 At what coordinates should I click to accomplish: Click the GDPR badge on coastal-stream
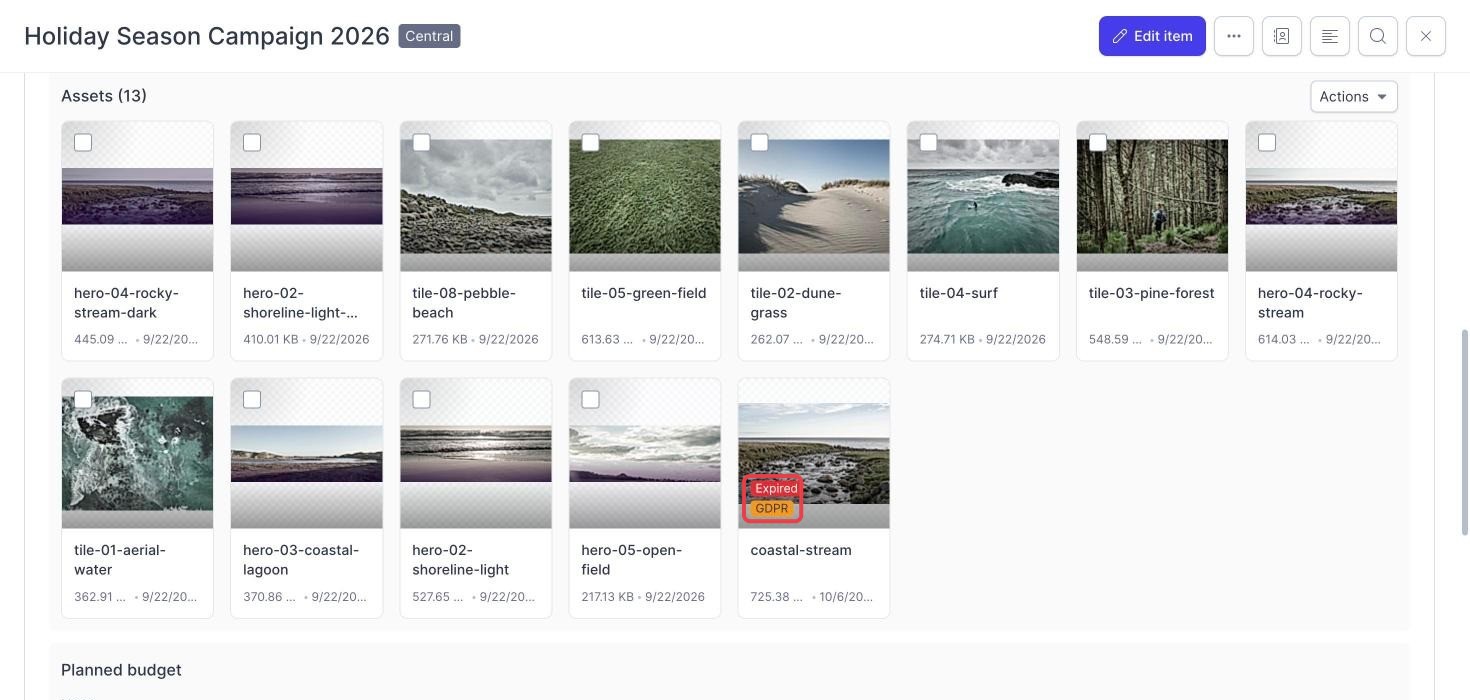[772, 509]
